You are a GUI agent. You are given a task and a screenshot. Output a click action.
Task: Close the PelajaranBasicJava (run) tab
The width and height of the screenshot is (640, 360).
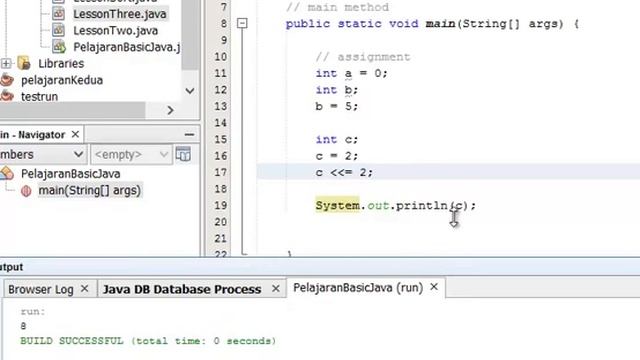434,287
